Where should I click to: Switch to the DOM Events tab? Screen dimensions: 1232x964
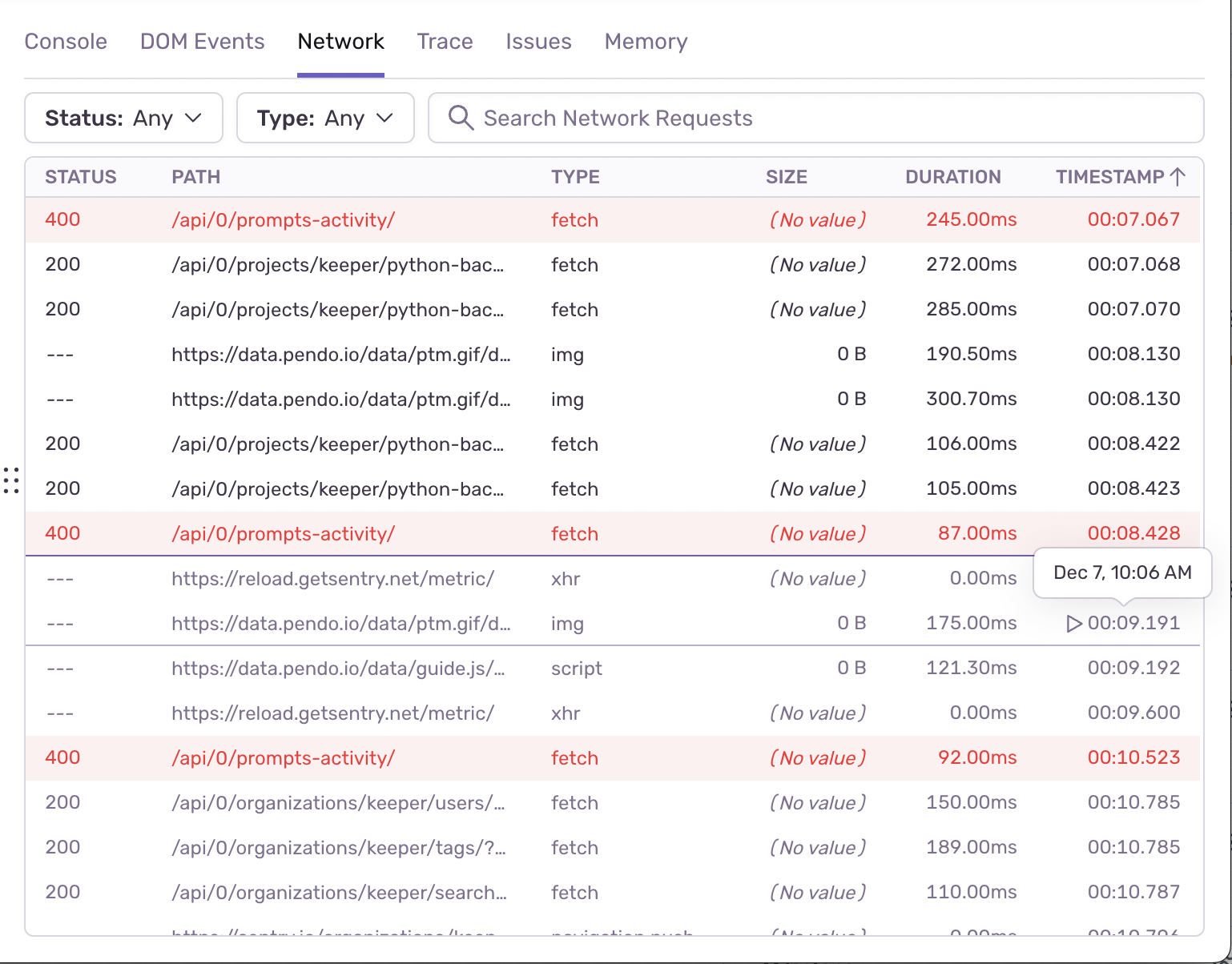click(x=202, y=42)
